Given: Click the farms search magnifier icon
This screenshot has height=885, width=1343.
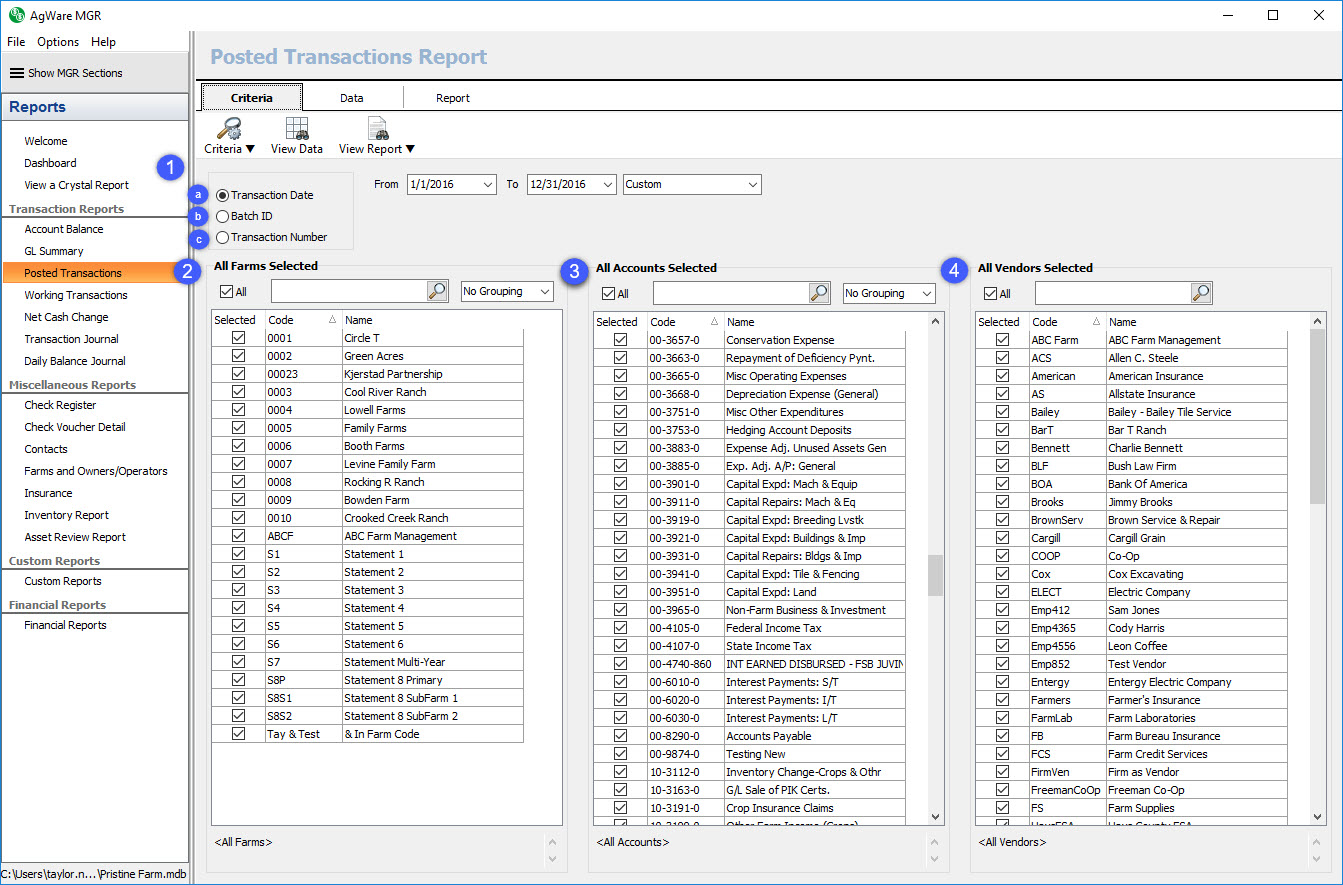Looking at the screenshot, I should click(x=438, y=291).
